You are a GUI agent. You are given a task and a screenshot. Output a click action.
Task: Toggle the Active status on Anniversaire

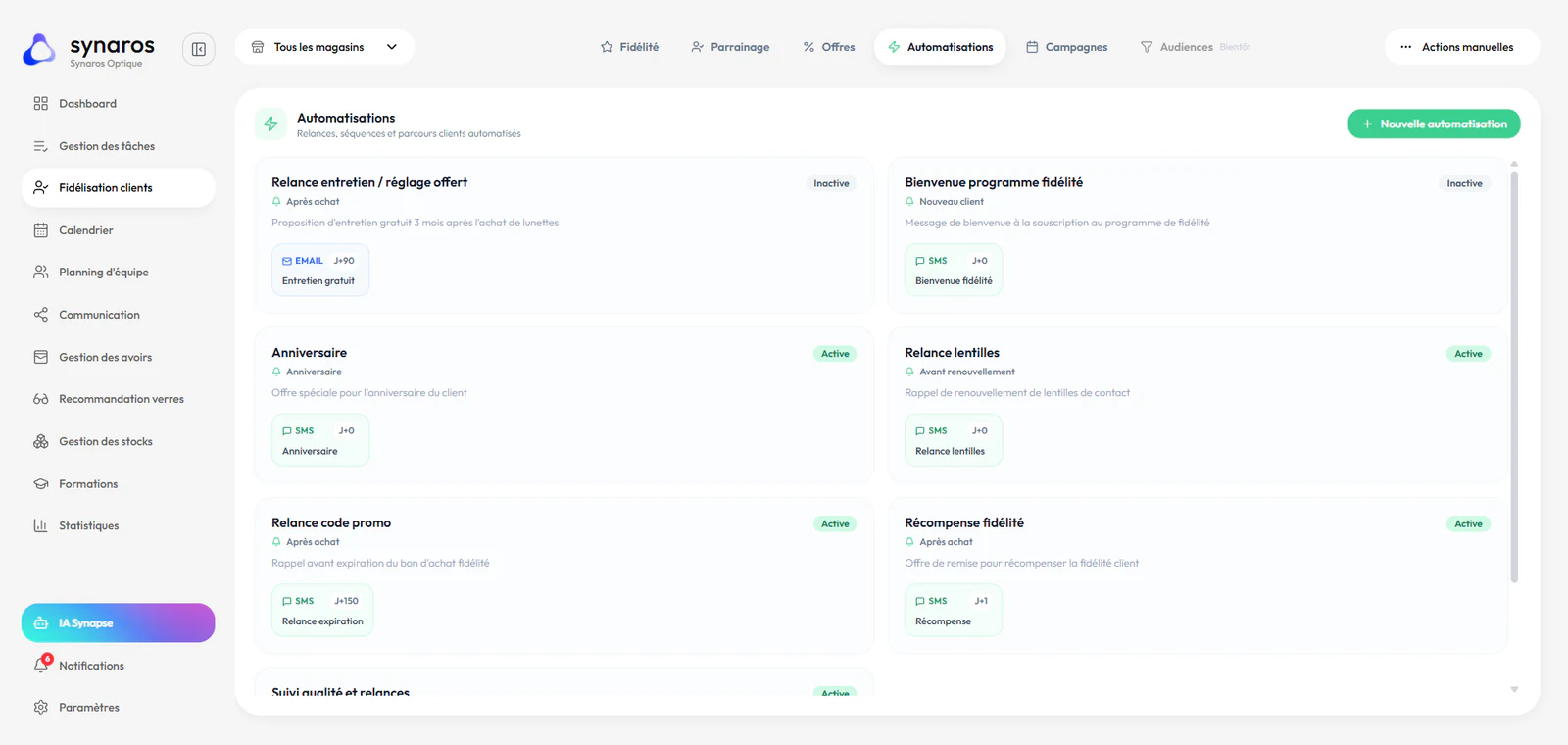pyautogui.click(x=835, y=354)
